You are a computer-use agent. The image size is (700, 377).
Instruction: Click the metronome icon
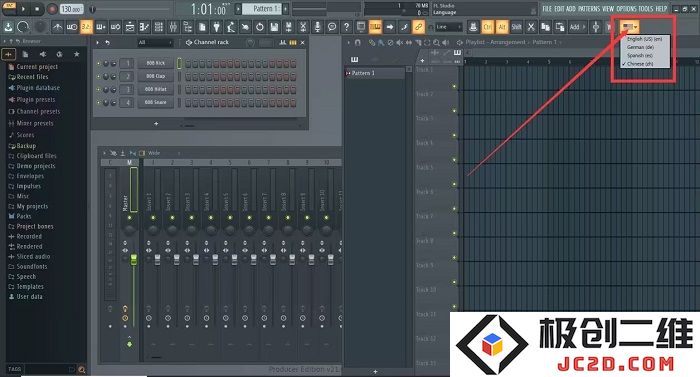click(58, 27)
